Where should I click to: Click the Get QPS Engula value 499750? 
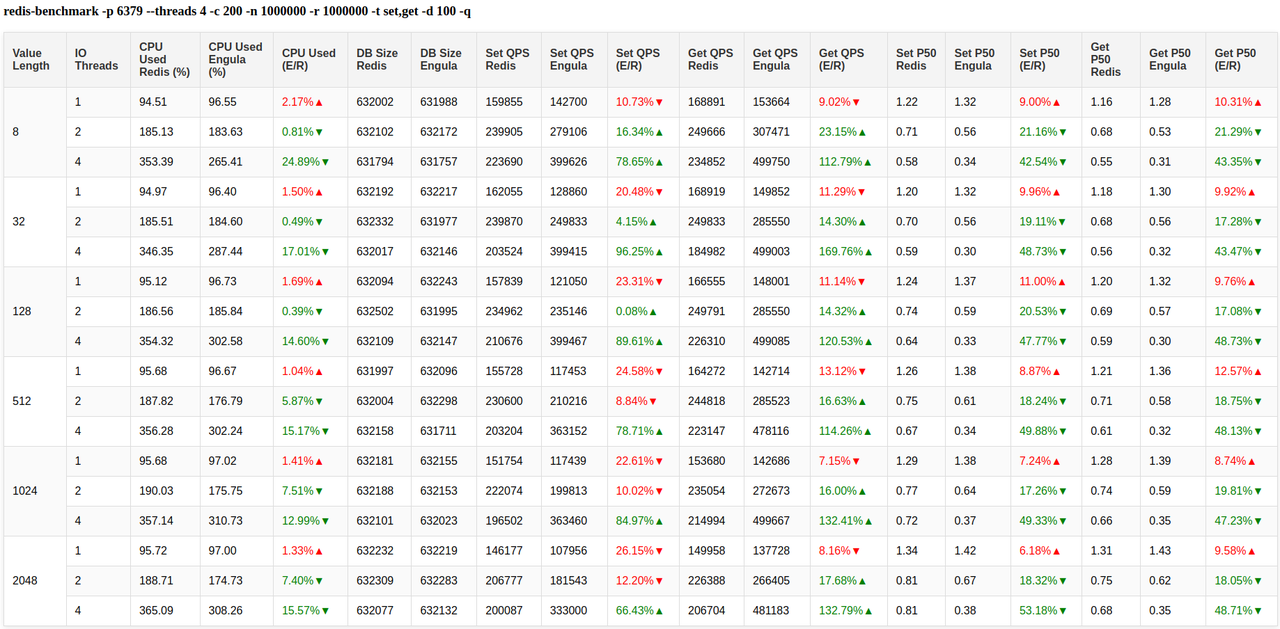click(x=770, y=162)
